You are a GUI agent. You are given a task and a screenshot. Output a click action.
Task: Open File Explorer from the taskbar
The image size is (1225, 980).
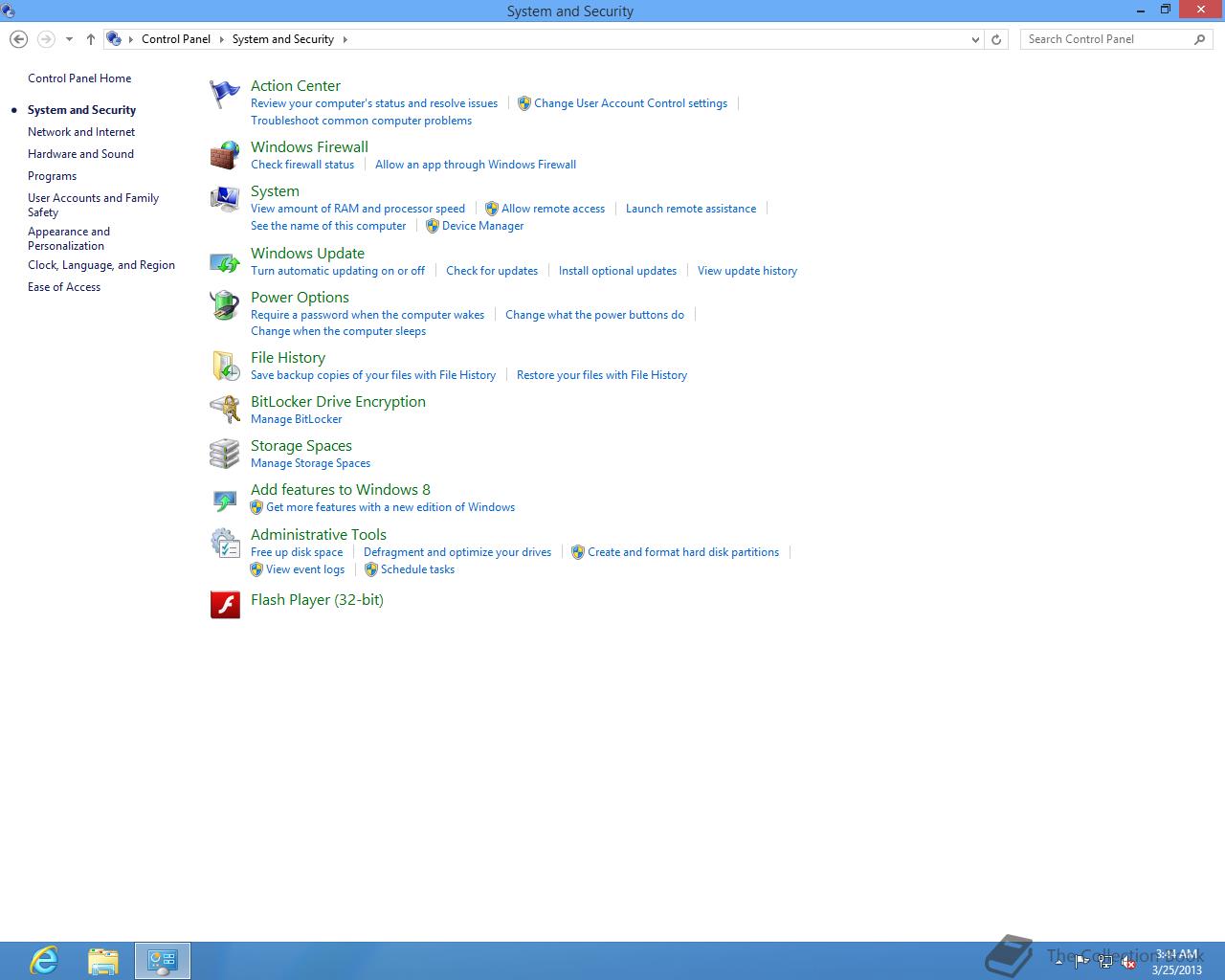[103, 961]
